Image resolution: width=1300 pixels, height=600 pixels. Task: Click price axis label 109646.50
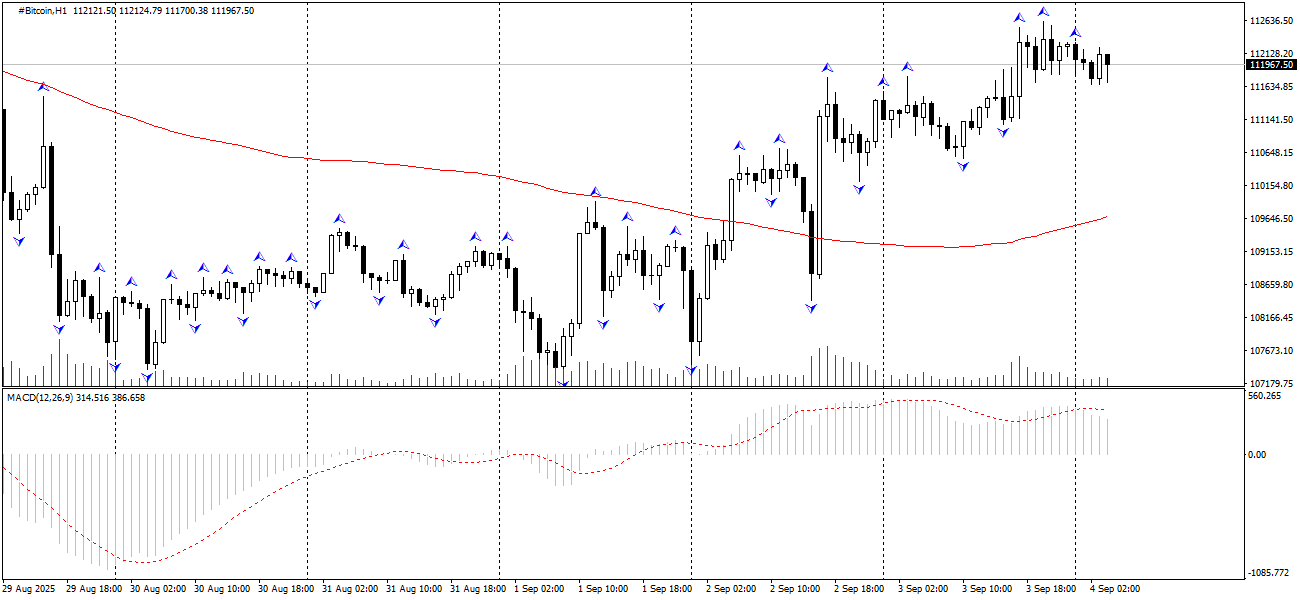click(x=1270, y=219)
